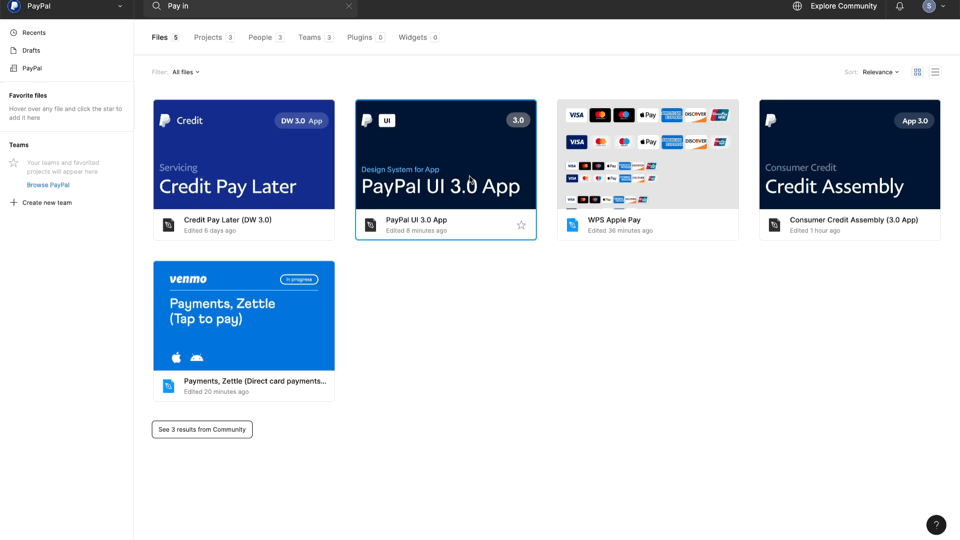Switch to the Widgets tab
The height and width of the screenshot is (540, 960).
[418, 37]
